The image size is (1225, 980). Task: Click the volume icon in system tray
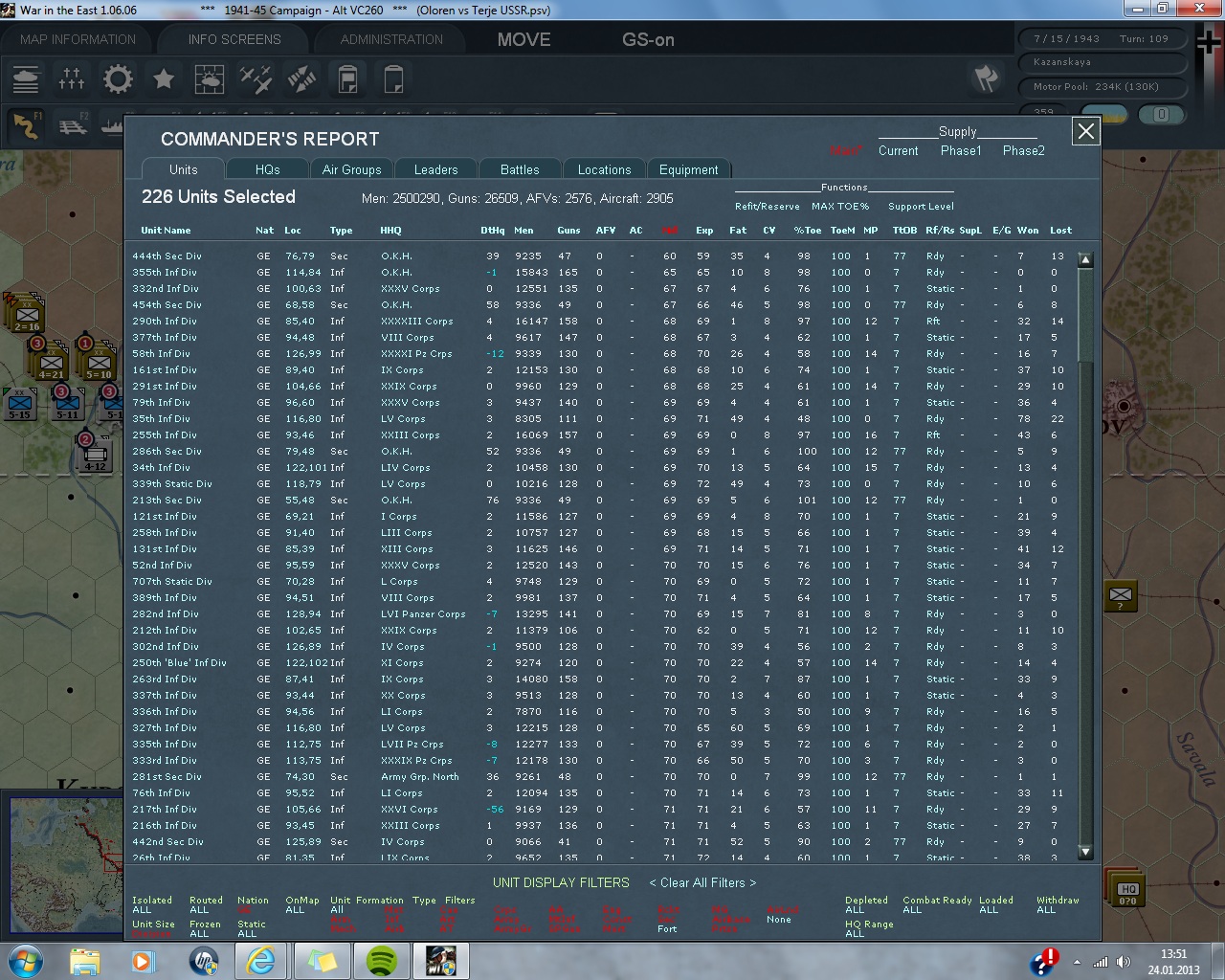[1125, 962]
